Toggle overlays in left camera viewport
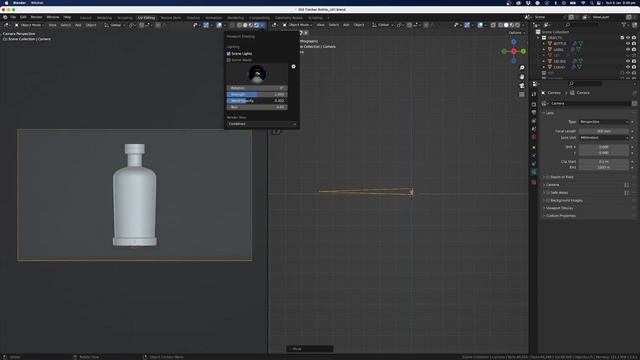This screenshot has height=360, width=640. click(219, 25)
